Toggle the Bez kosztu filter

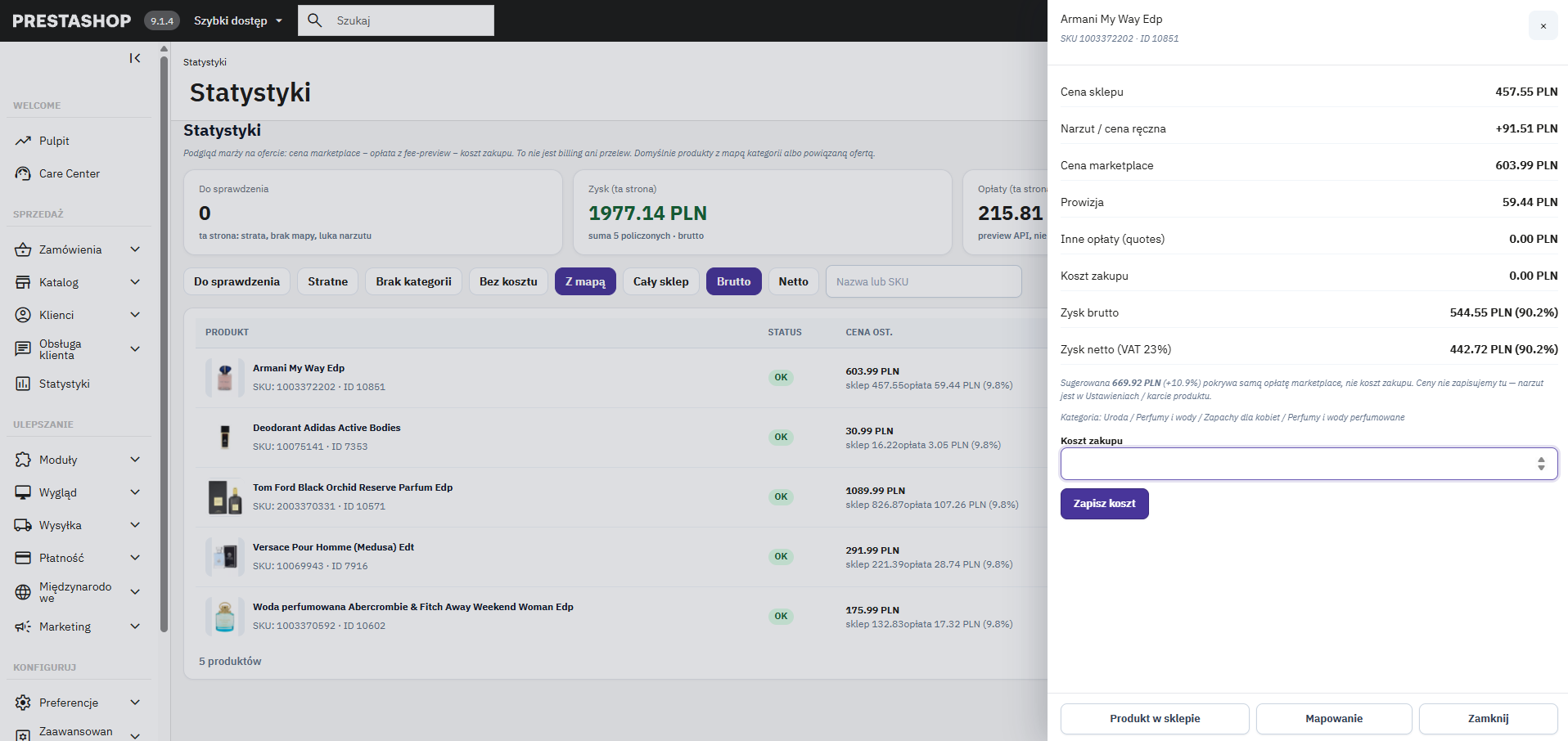click(508, 281)
